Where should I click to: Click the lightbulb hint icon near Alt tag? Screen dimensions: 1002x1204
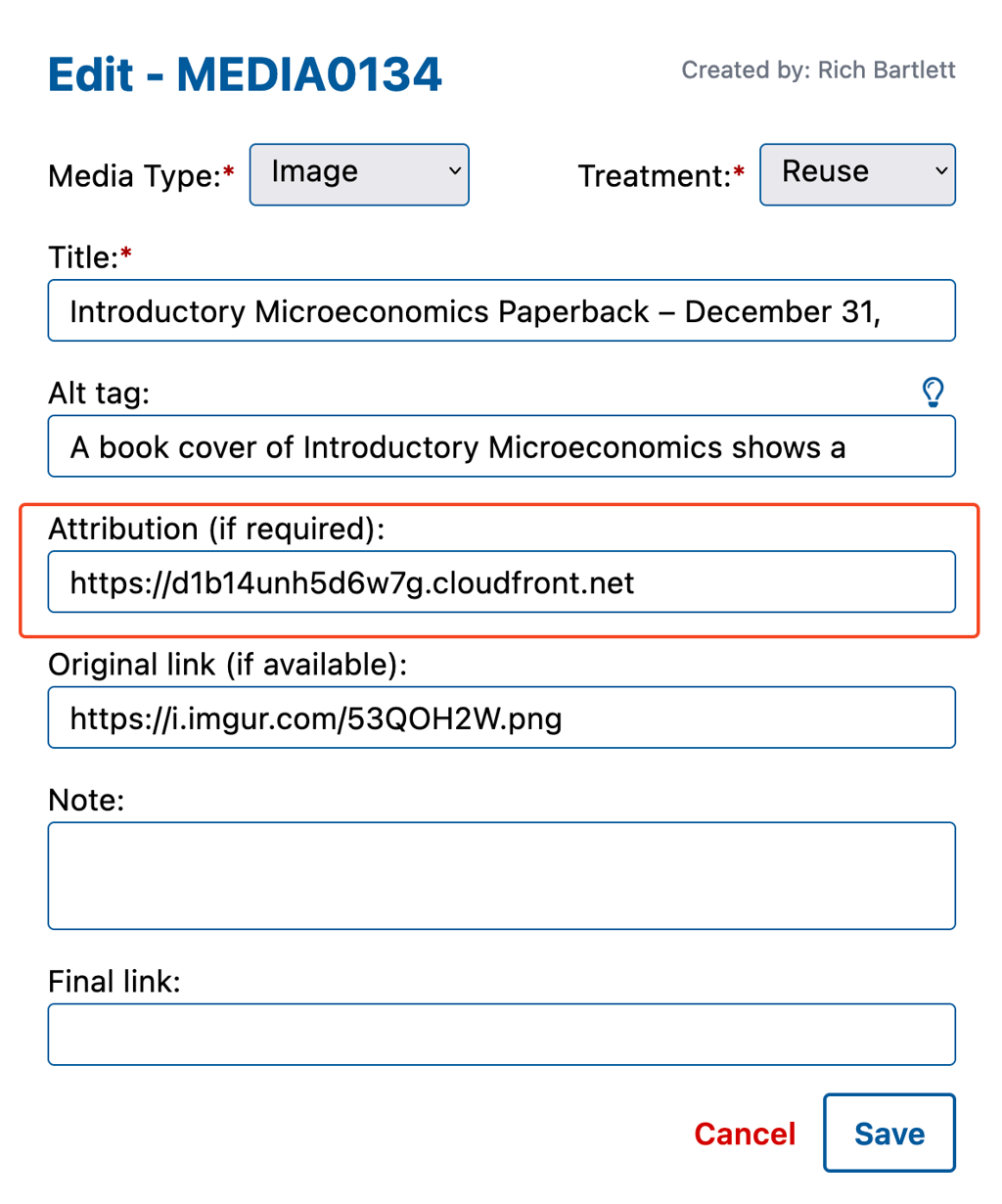pos(933,392)
